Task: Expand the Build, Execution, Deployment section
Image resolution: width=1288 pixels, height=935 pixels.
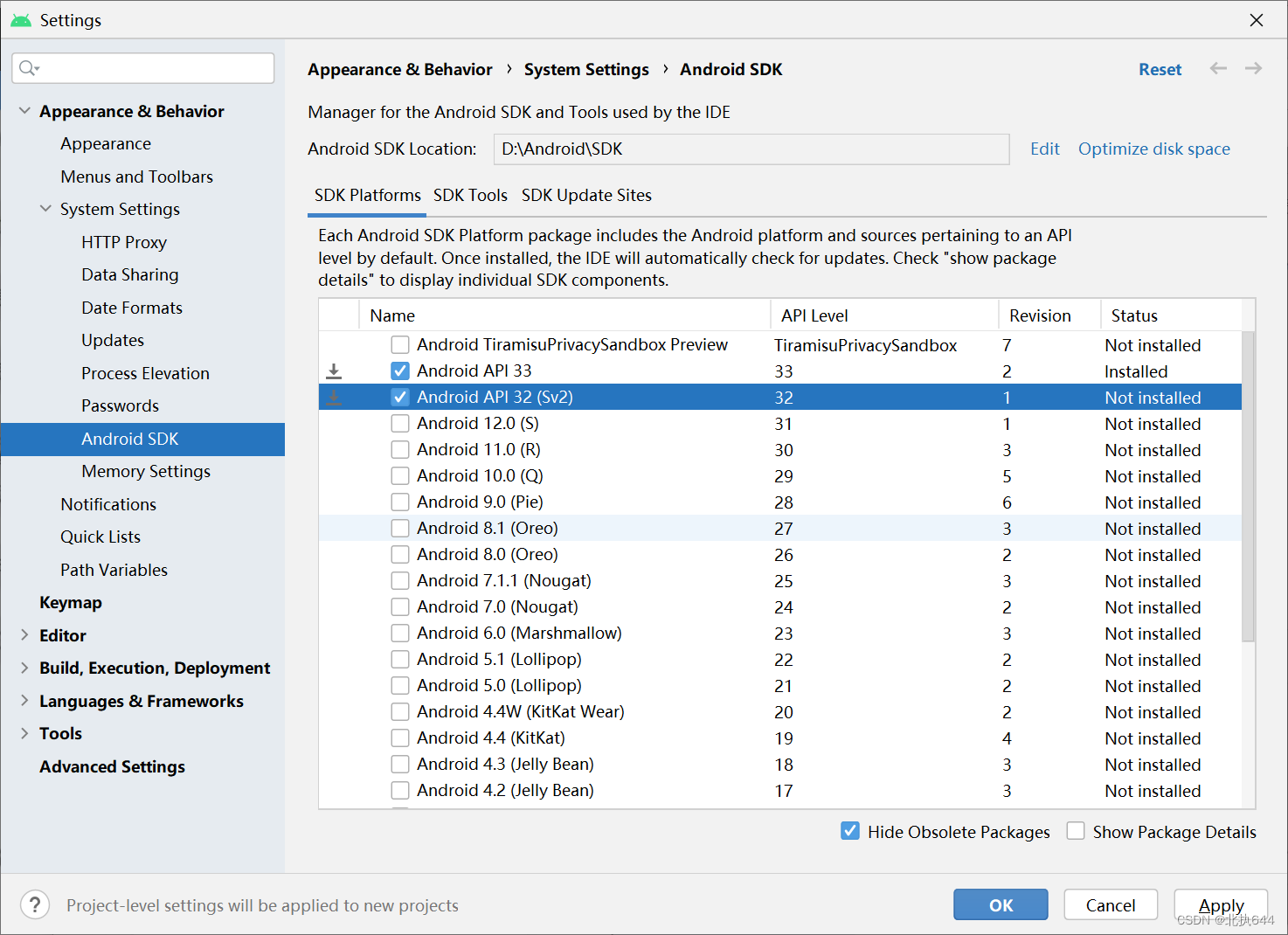Action: point(24,668)
